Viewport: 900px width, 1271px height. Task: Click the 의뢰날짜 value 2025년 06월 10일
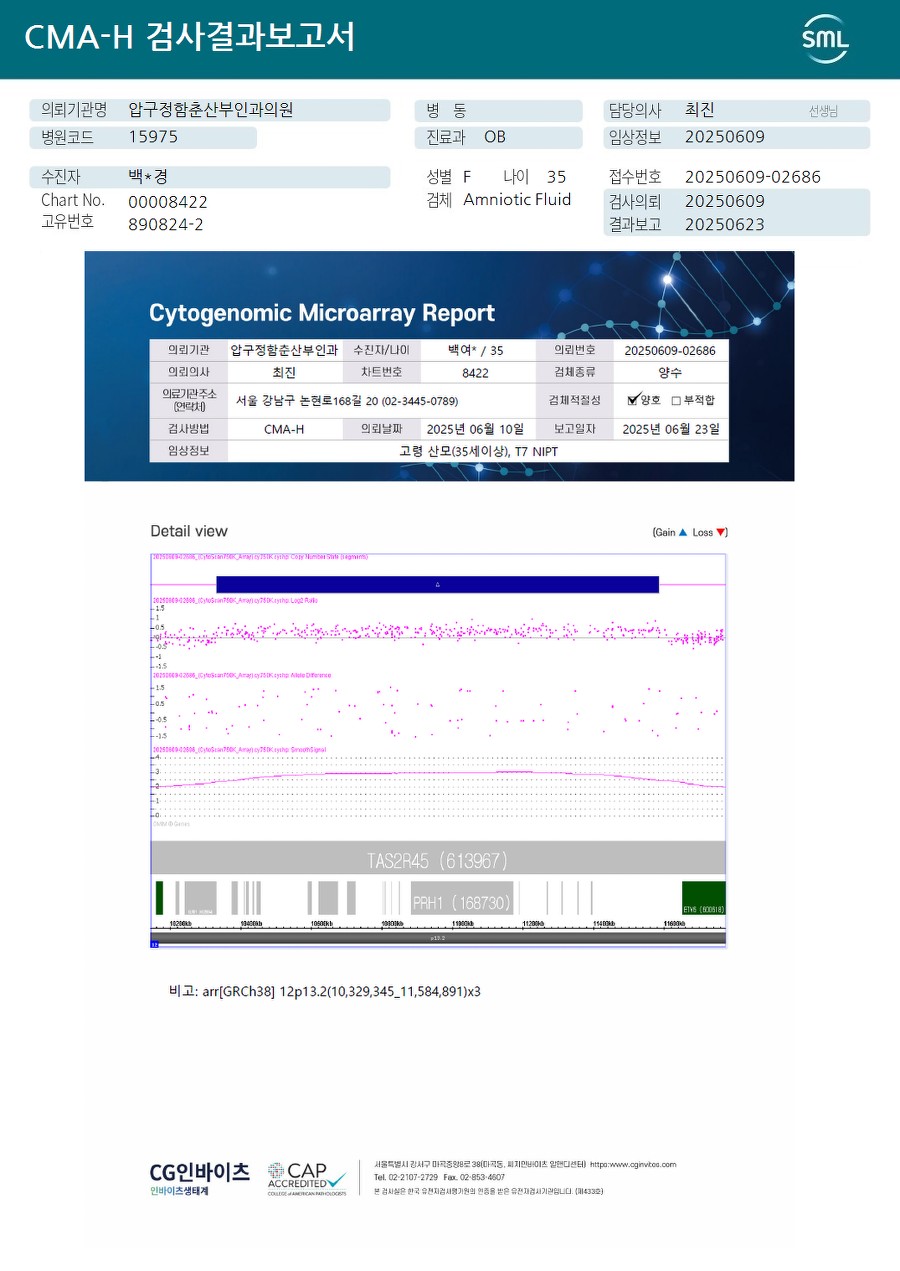point(475,429)
